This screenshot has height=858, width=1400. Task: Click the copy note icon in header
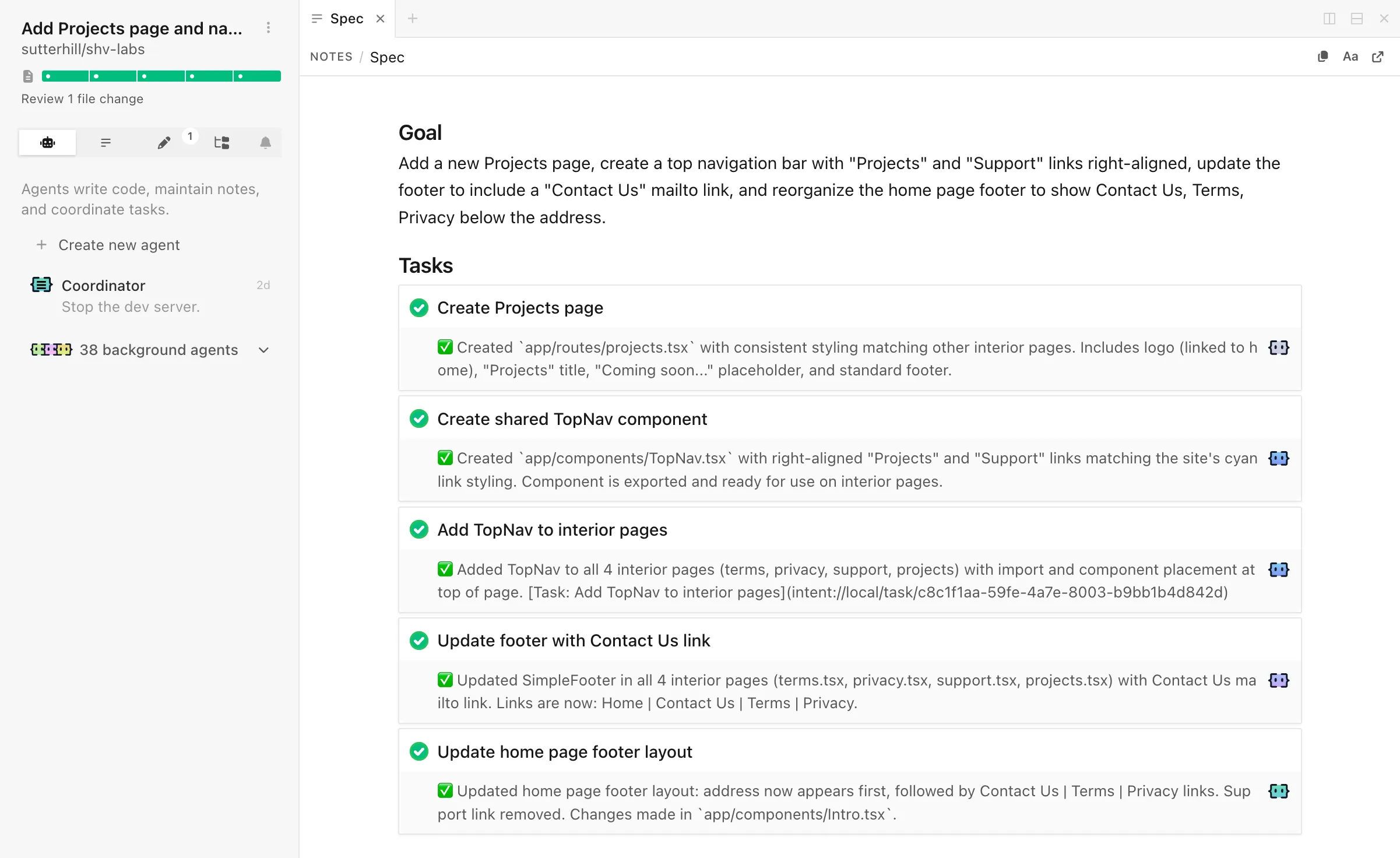click(1322, 57)
